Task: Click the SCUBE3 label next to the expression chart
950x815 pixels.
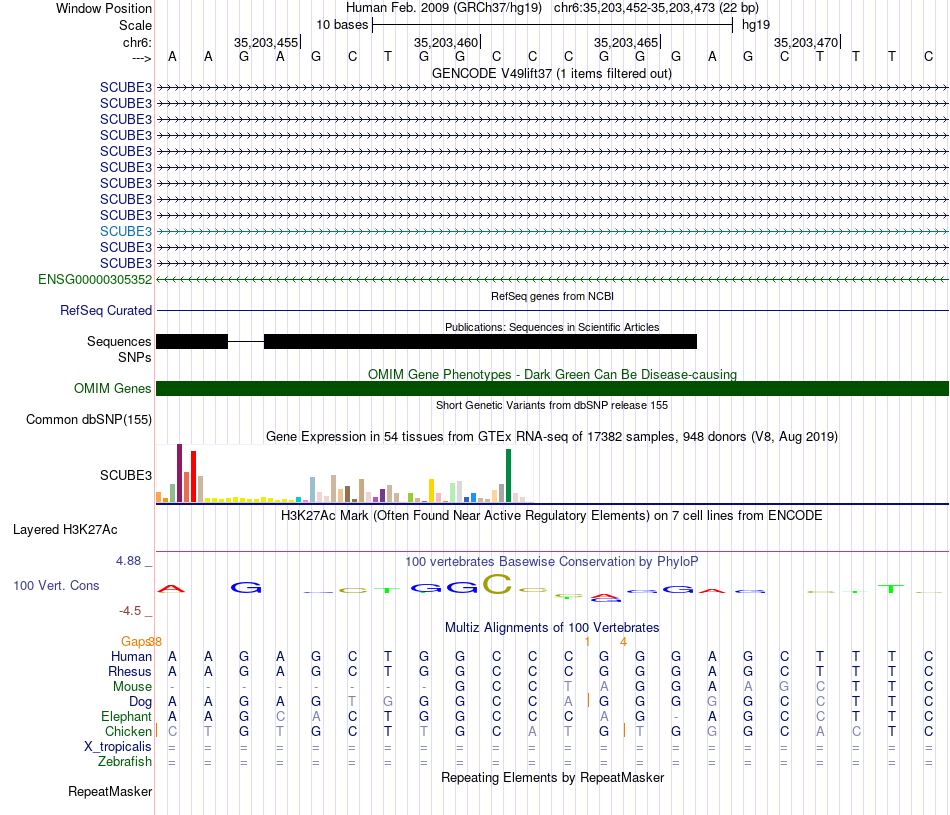Action: pos(125,476)
